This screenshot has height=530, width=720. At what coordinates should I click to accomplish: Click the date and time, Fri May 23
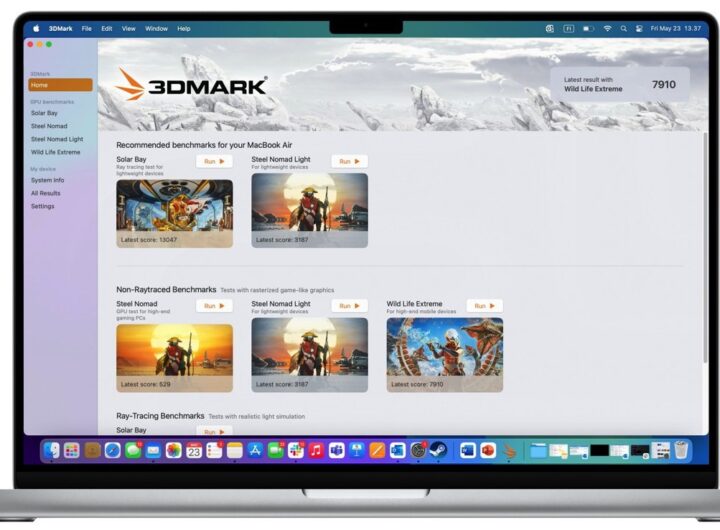click(x=675, y=28)
